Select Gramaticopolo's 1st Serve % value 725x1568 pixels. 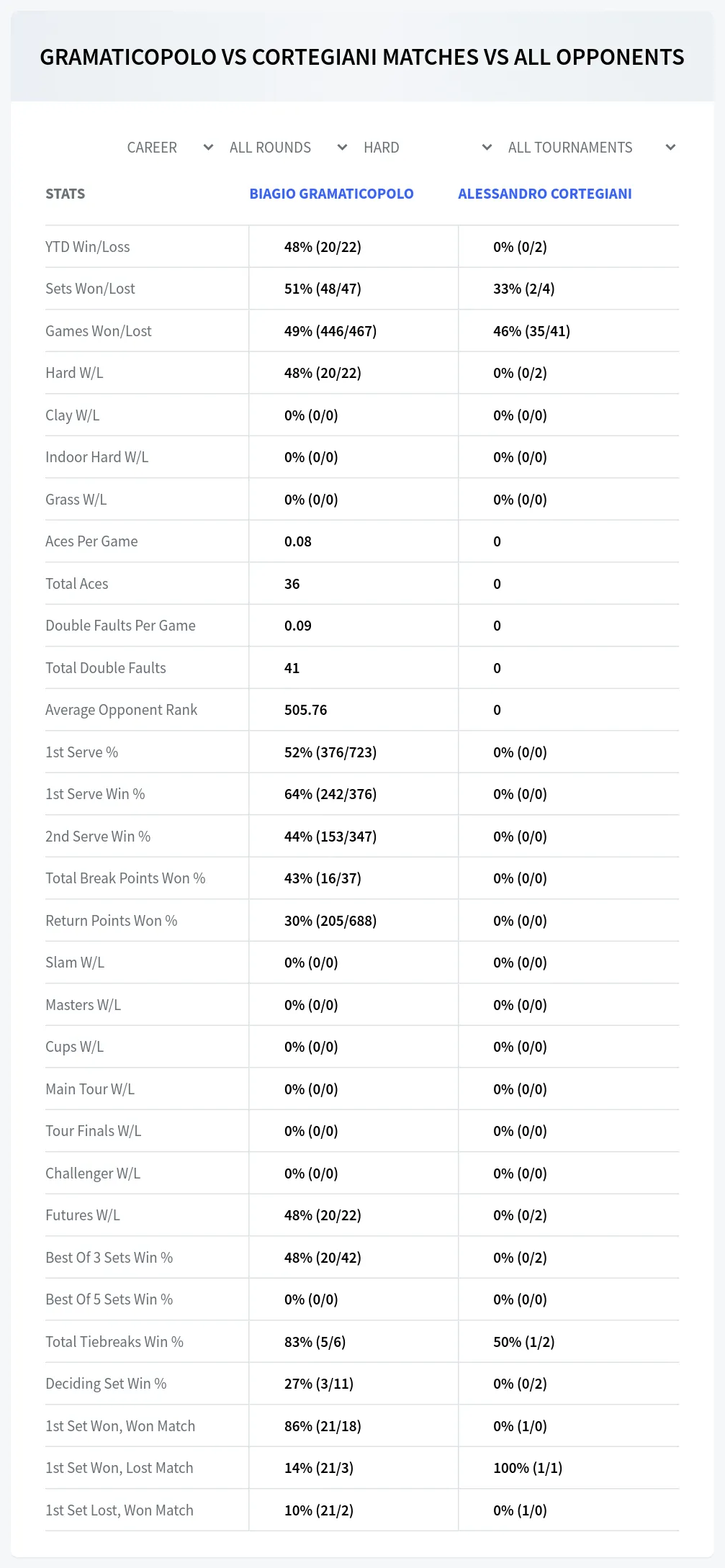point(330,752)
